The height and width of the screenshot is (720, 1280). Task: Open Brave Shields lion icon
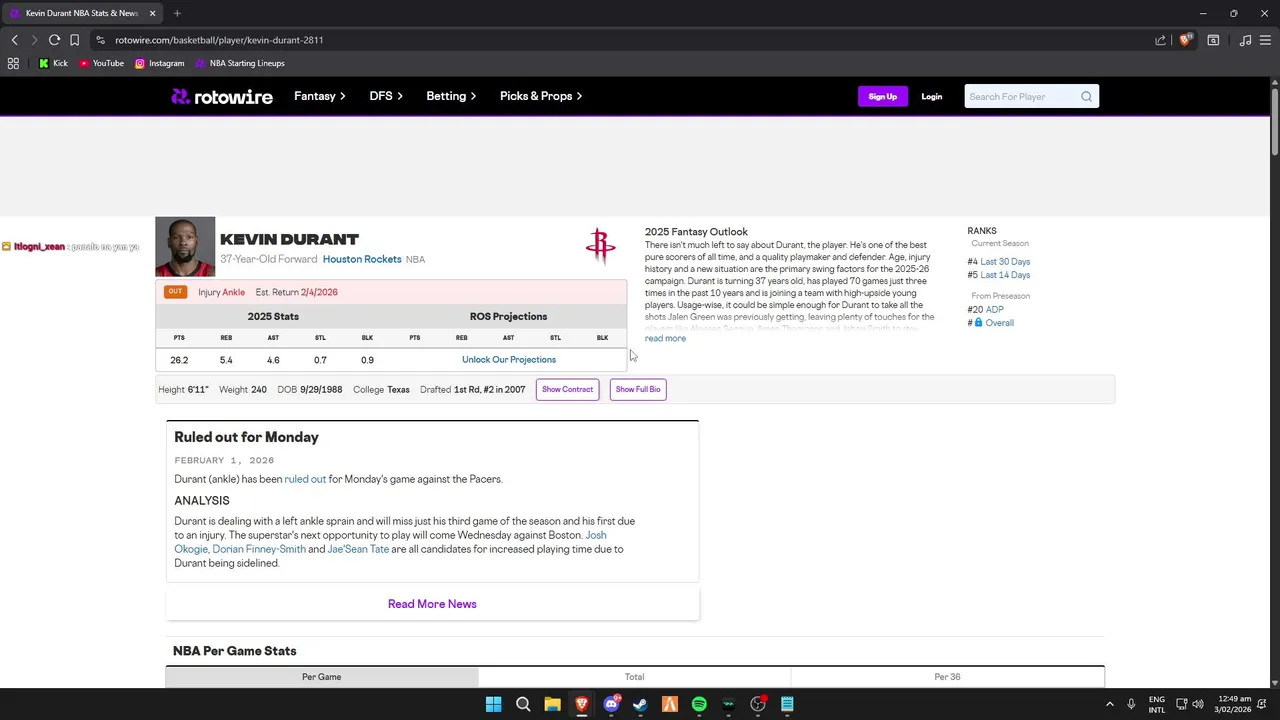[1185, 40]
